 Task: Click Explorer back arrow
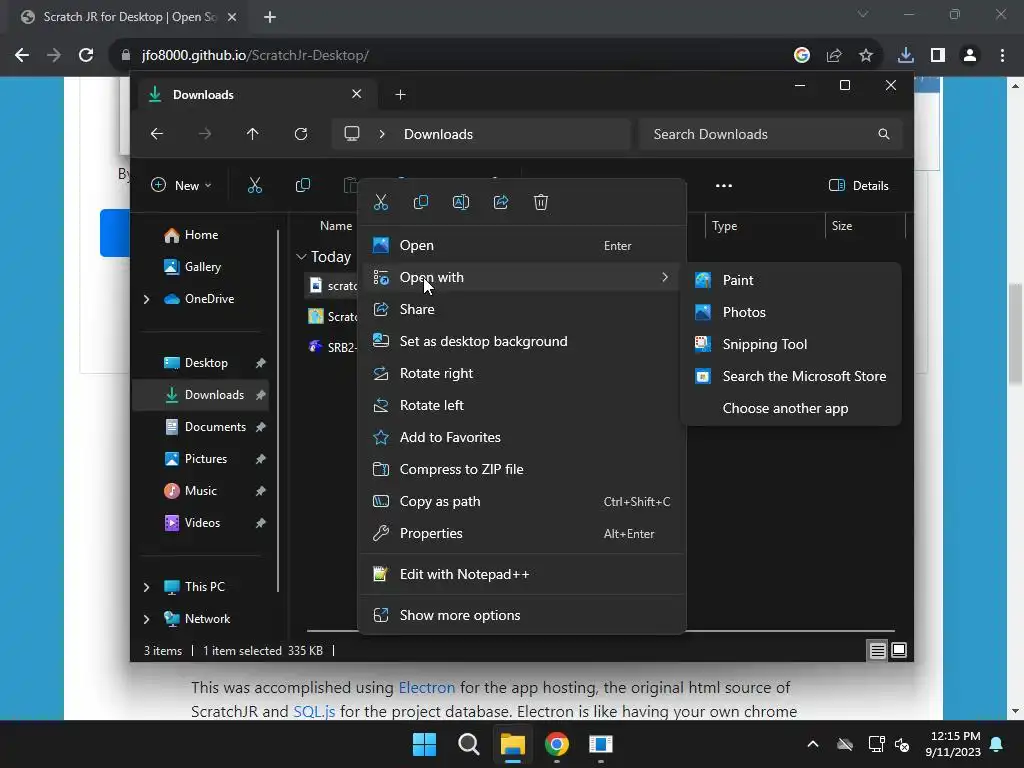point(157,134)
